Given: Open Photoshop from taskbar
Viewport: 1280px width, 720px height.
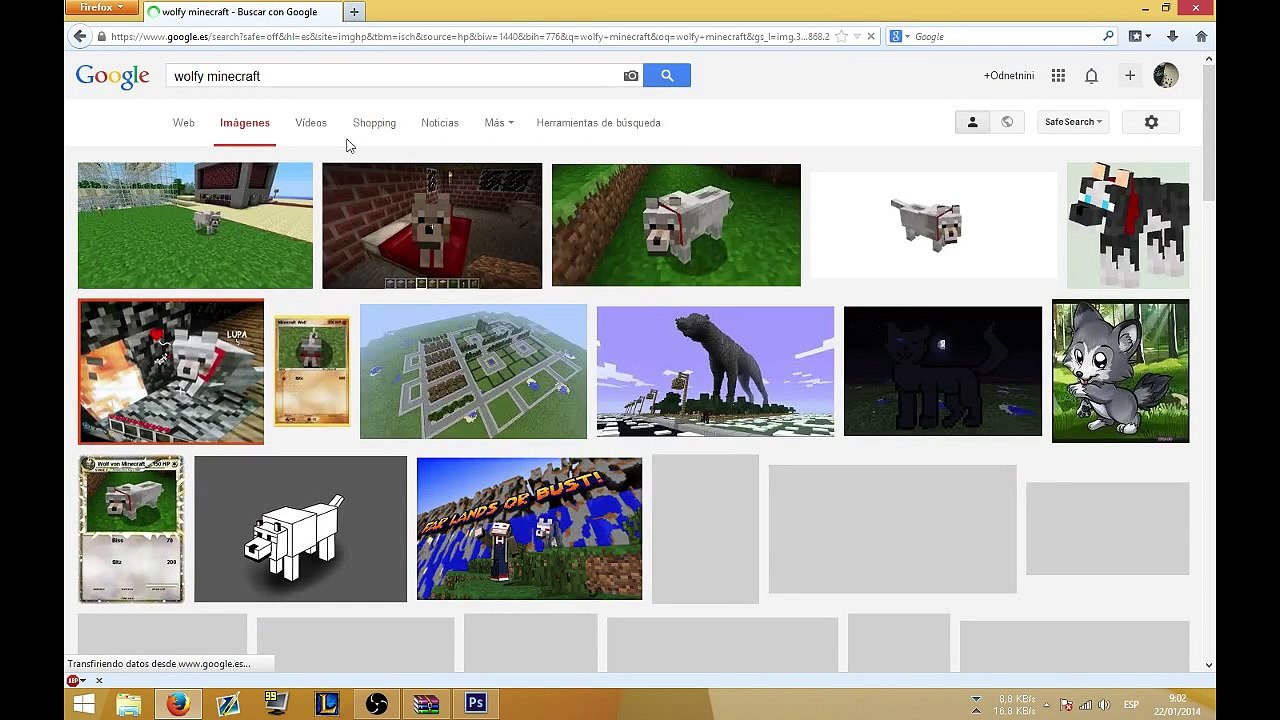Looking at the screenshot, I should point(476,704).
